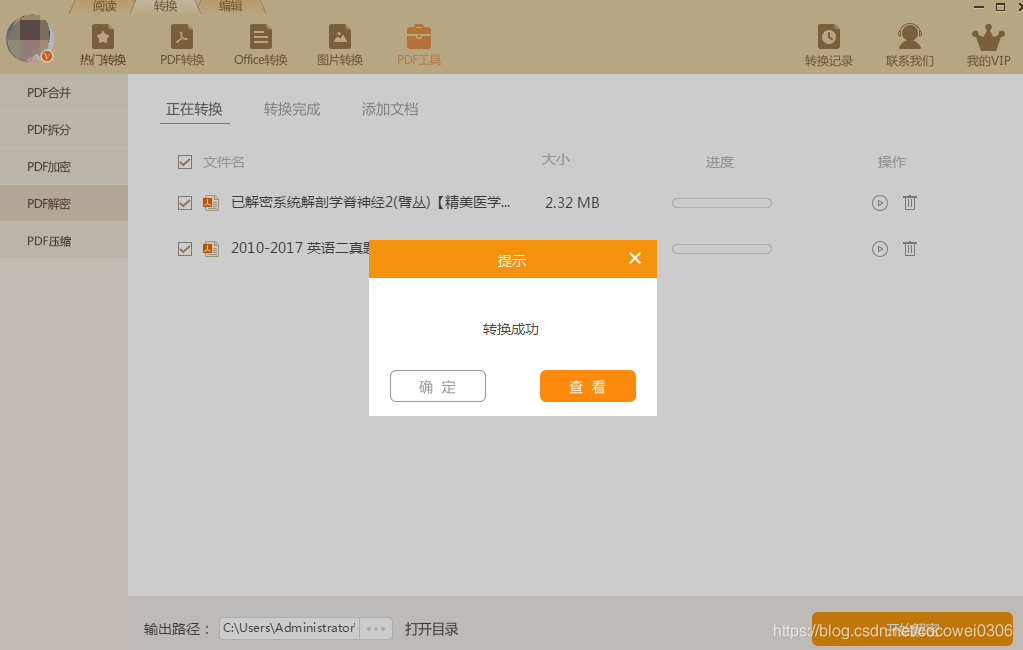Click progress bar of 2010-2017 英语二 file
1023x650 pixels.
(x=722, y=249)
